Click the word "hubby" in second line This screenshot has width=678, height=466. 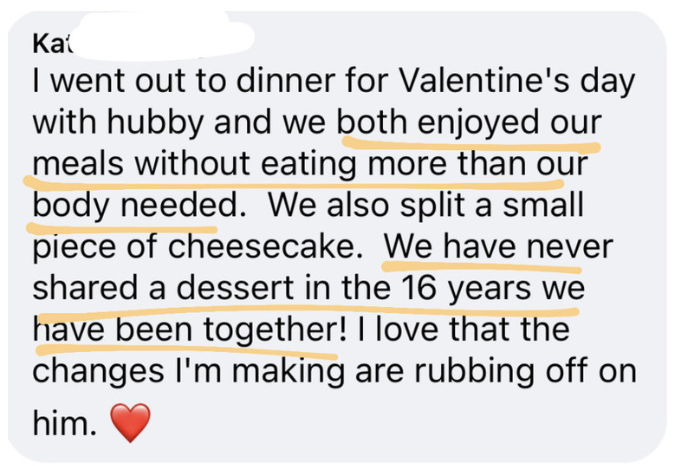click(155, 125)
